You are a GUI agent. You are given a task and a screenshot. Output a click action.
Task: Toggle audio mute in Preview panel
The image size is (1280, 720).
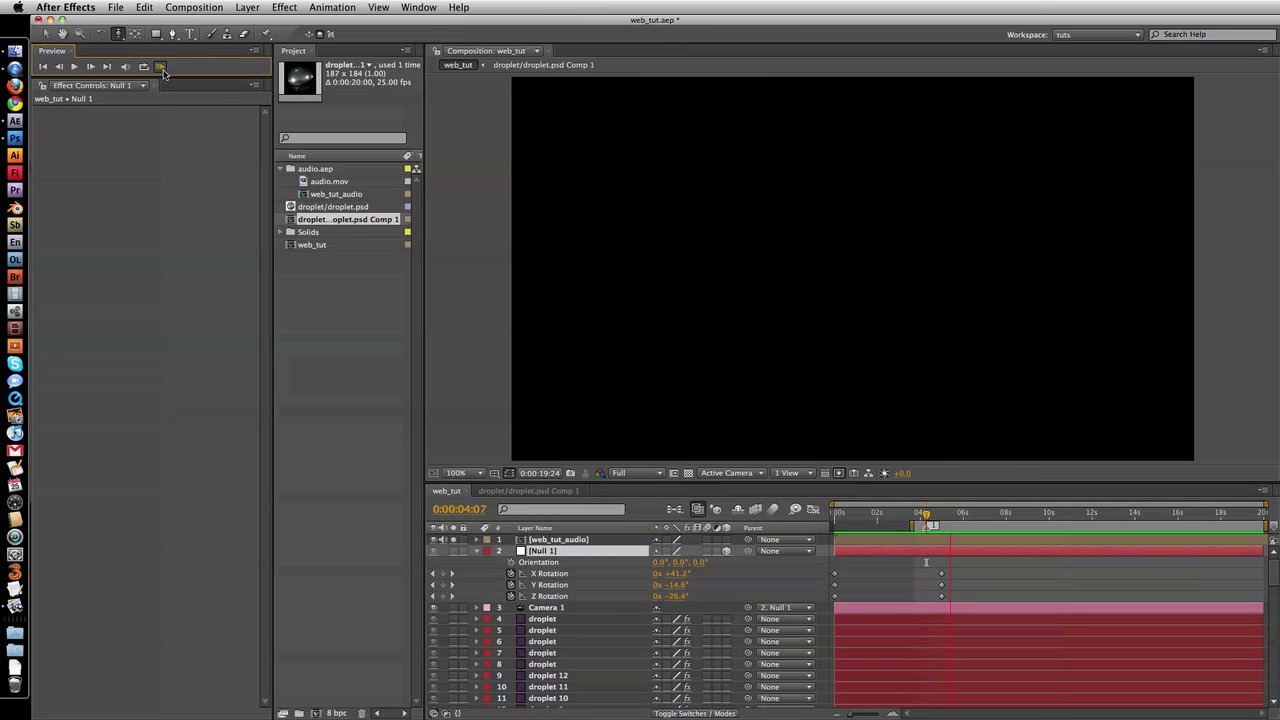click(x=125, y=67)
